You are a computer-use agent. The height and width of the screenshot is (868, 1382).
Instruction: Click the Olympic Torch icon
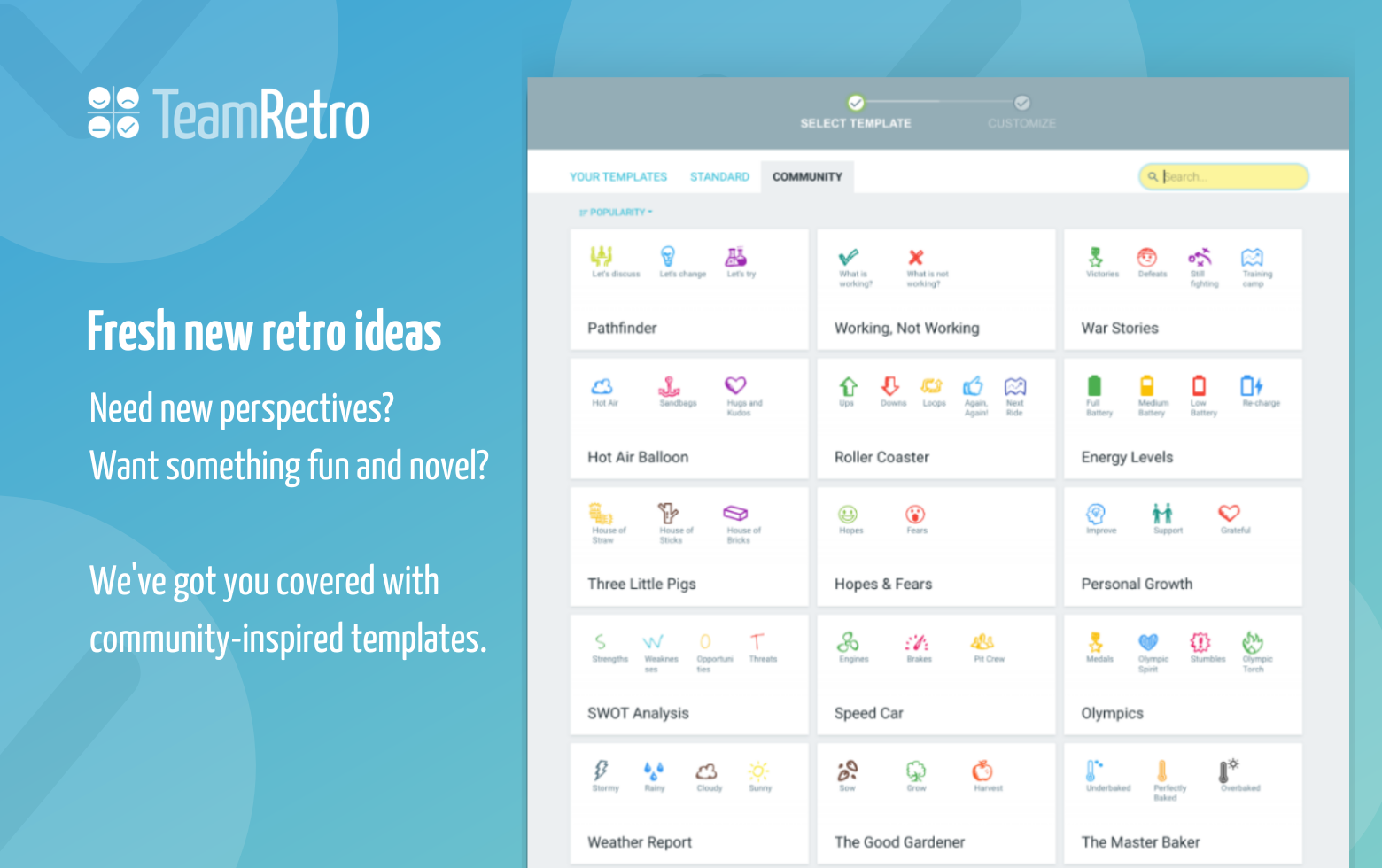pyautogui.click(x=1252, y=641)
